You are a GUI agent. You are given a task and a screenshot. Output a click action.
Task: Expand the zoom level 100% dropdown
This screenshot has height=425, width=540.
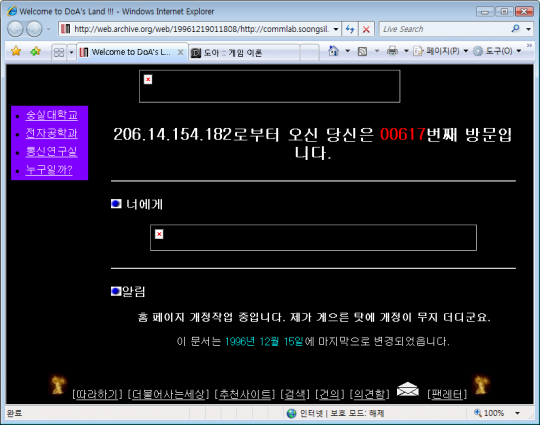tap(517, 413)
